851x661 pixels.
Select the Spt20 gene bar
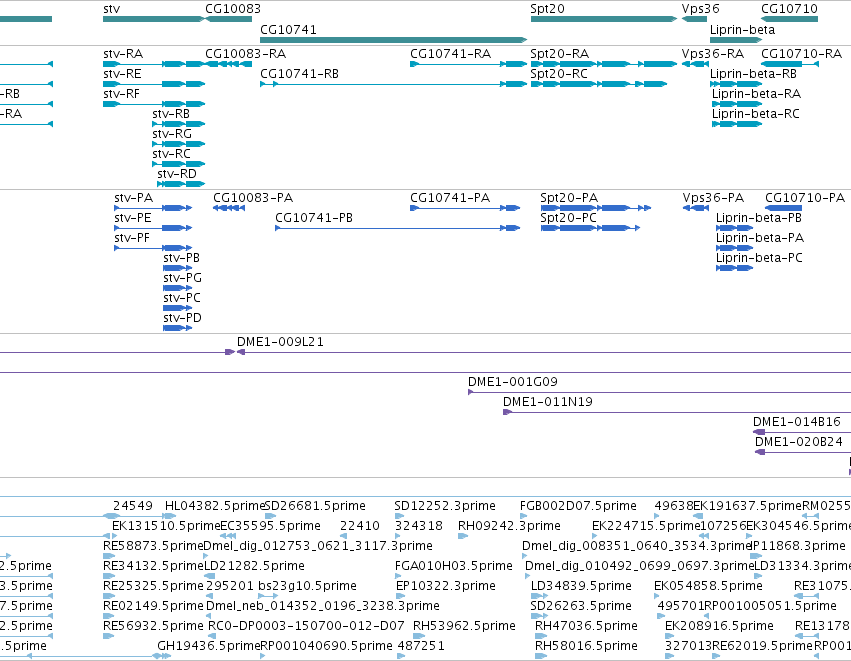(604, 19)
